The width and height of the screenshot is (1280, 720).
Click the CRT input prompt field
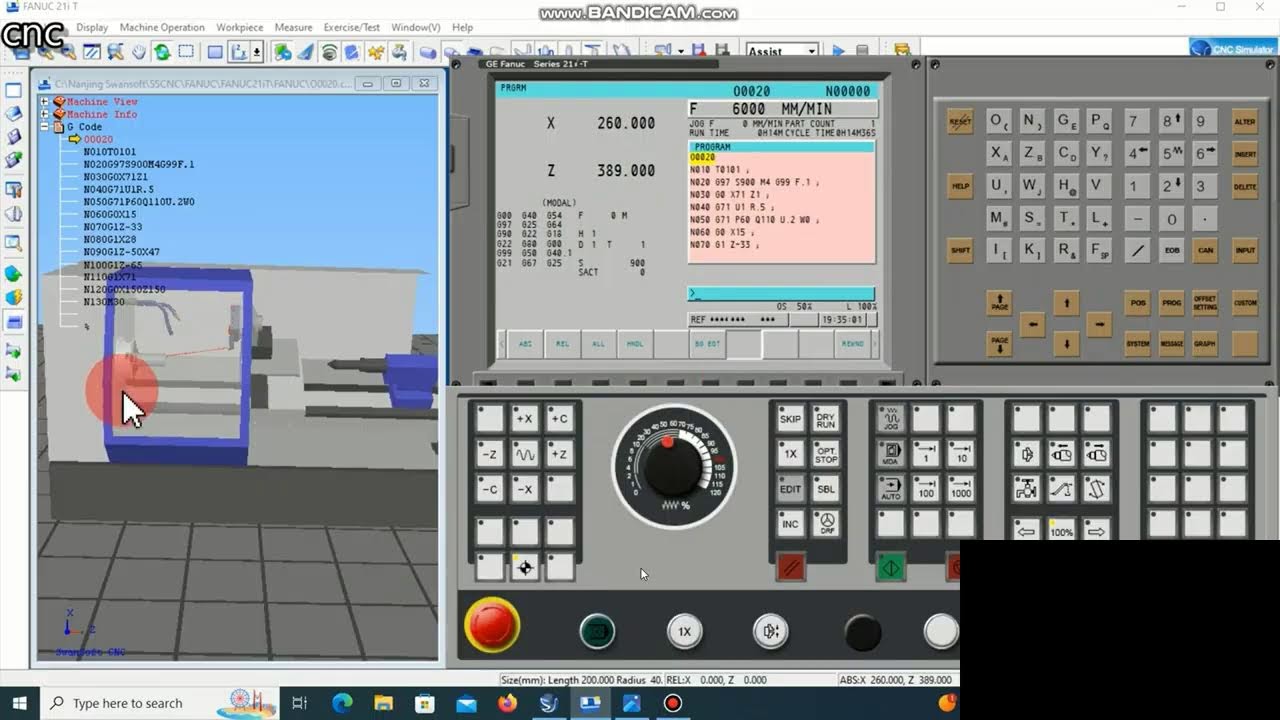(x=781, y=294)
